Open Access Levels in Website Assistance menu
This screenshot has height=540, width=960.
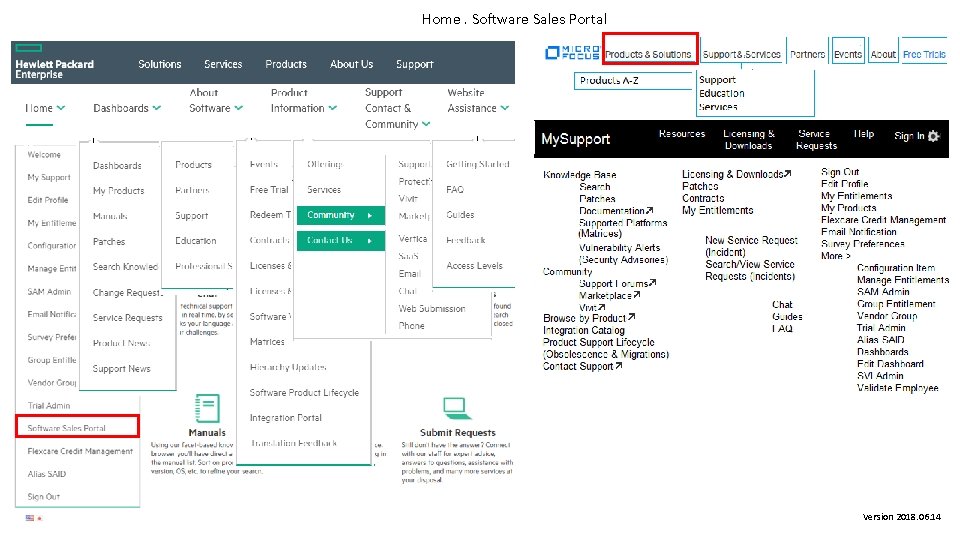pyautogui.click(x=474, y=266)
